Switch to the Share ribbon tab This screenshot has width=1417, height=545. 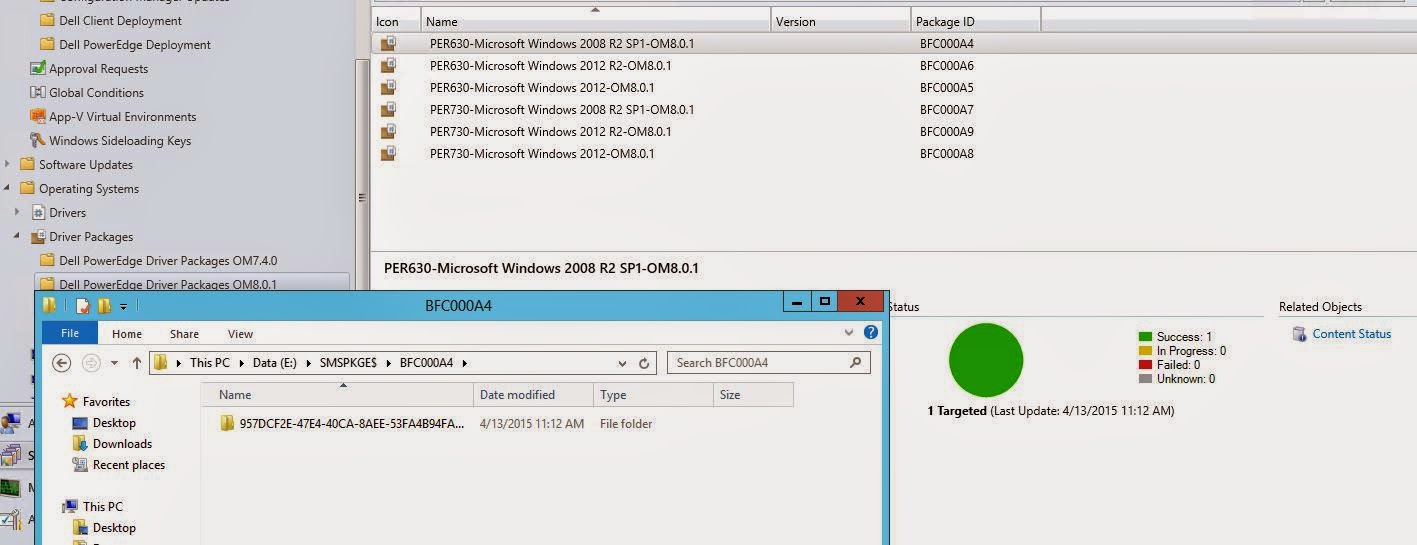(184, 334)
